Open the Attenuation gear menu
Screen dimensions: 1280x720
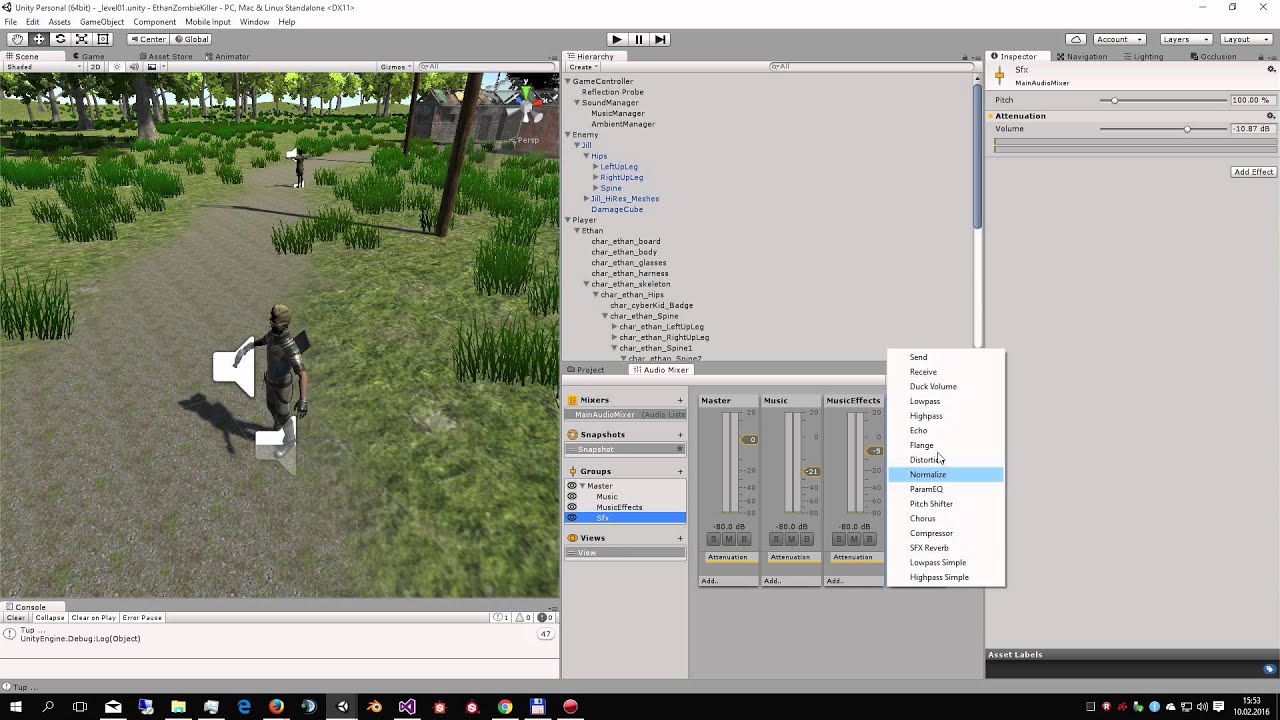point(1271,116)
